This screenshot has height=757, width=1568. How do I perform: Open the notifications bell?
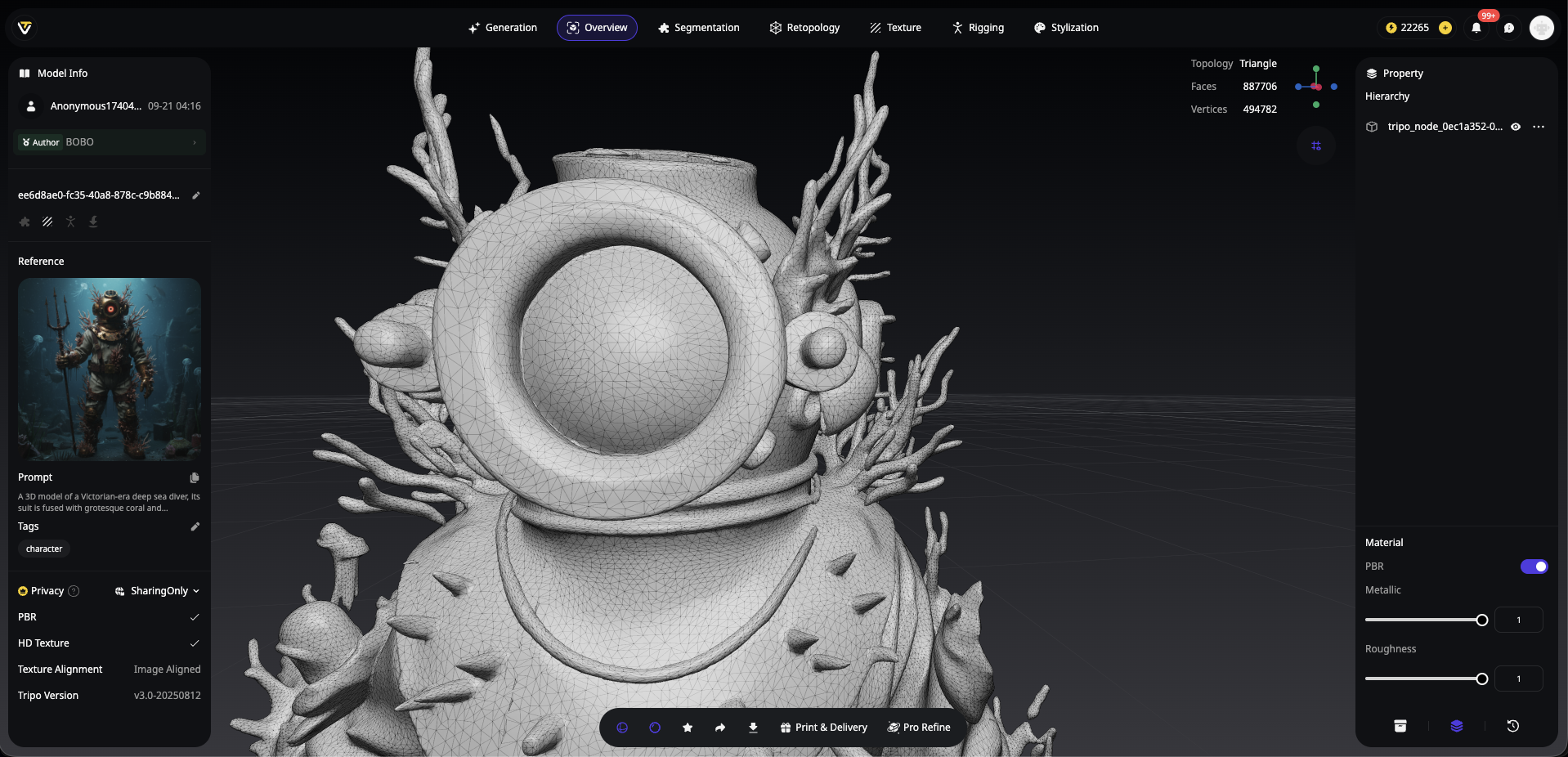tap(1476, 28)
